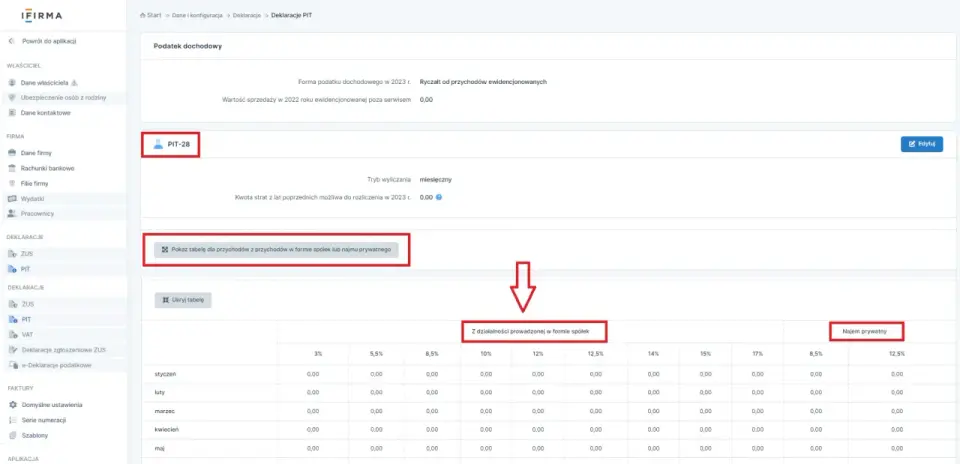Click the Podatek dochodowy heading

187,47
